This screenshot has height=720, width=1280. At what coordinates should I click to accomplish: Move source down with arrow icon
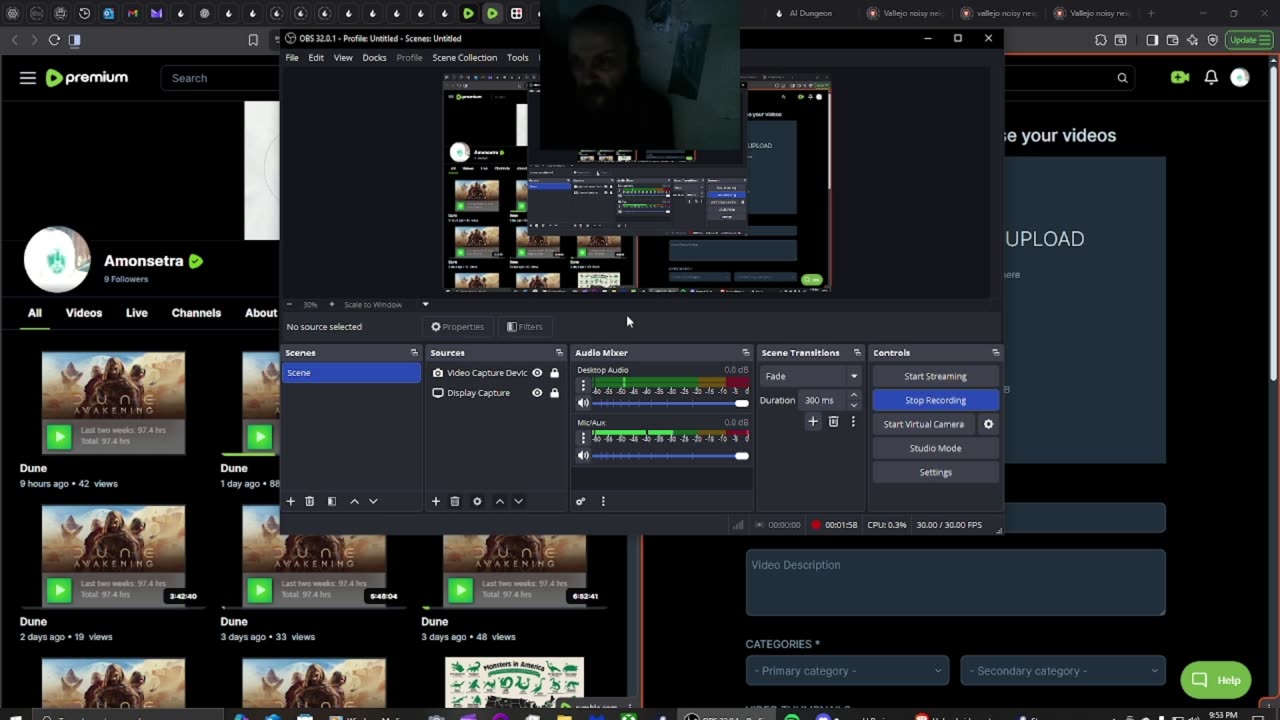pos(518,501)
